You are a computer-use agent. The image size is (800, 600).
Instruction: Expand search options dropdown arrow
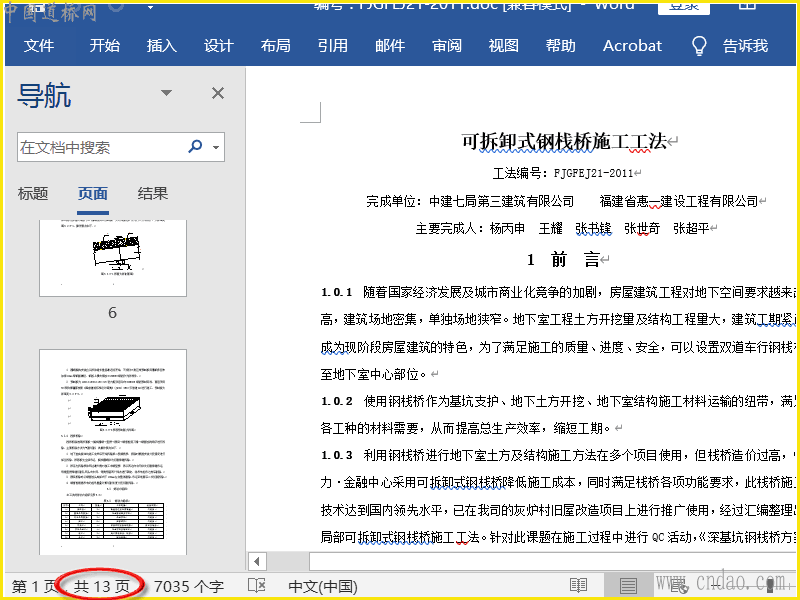pos(215,148)
